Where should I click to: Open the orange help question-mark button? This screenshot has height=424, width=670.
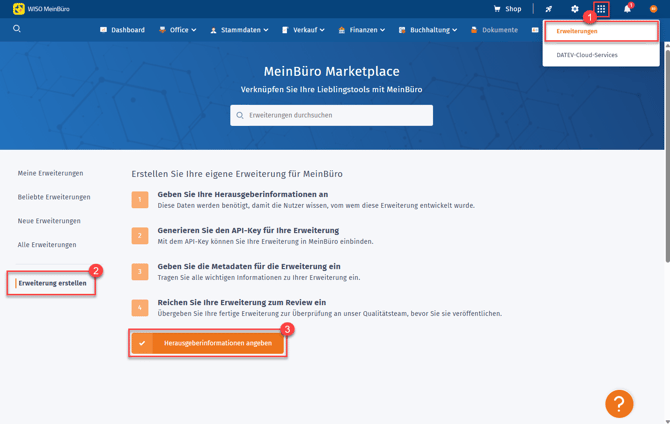pyautogui.click(x=619, y=403)
